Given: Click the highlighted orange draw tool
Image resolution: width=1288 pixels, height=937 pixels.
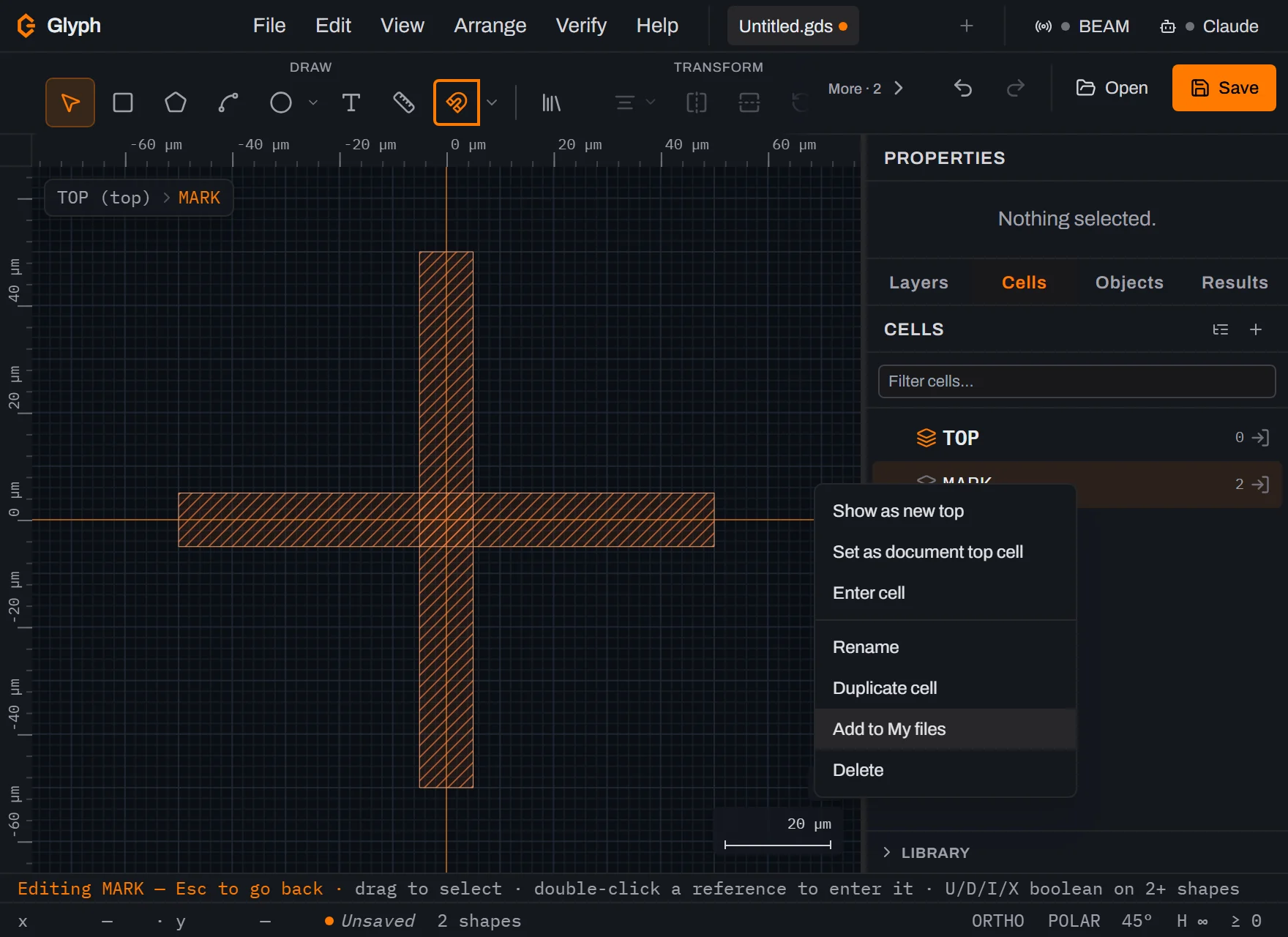Looking at the screenshot, I should tap(457, 102).
